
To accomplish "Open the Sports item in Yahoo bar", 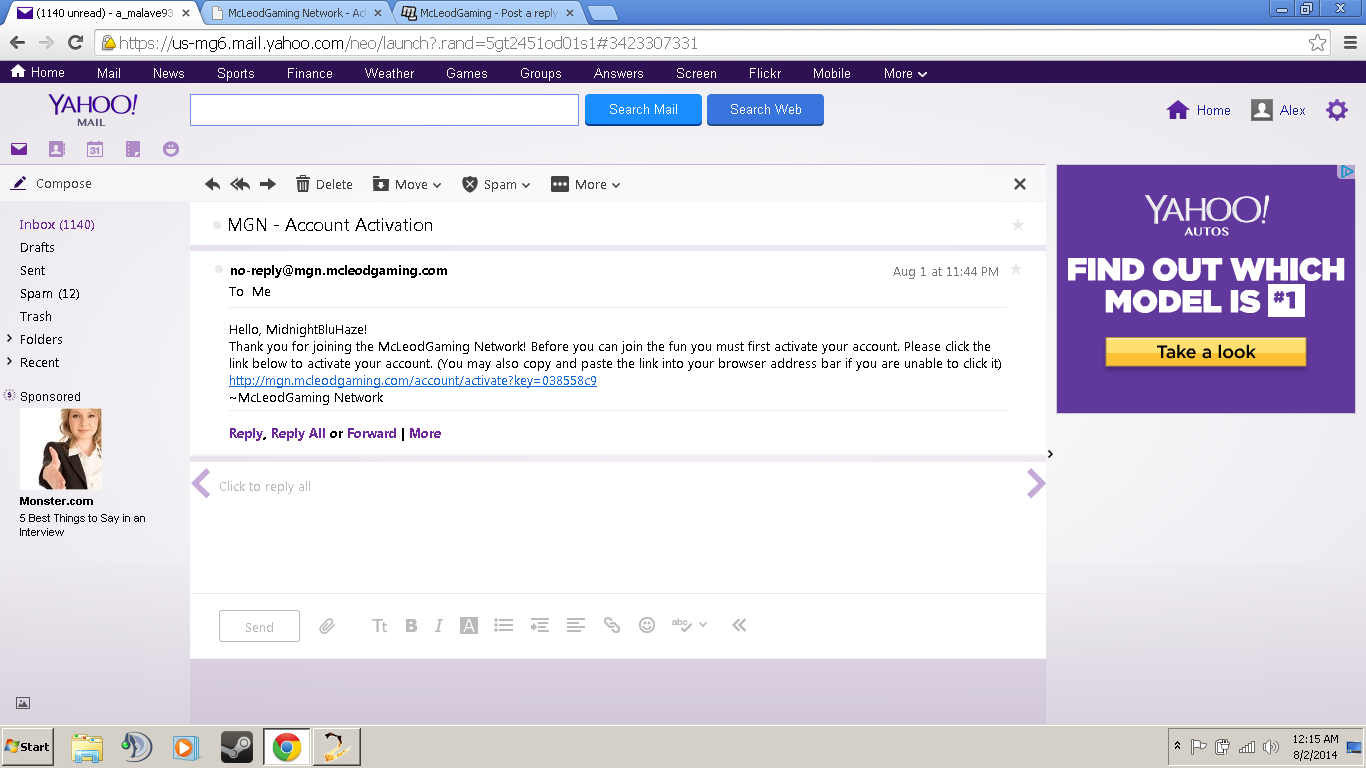I will [x=236, y=73].
